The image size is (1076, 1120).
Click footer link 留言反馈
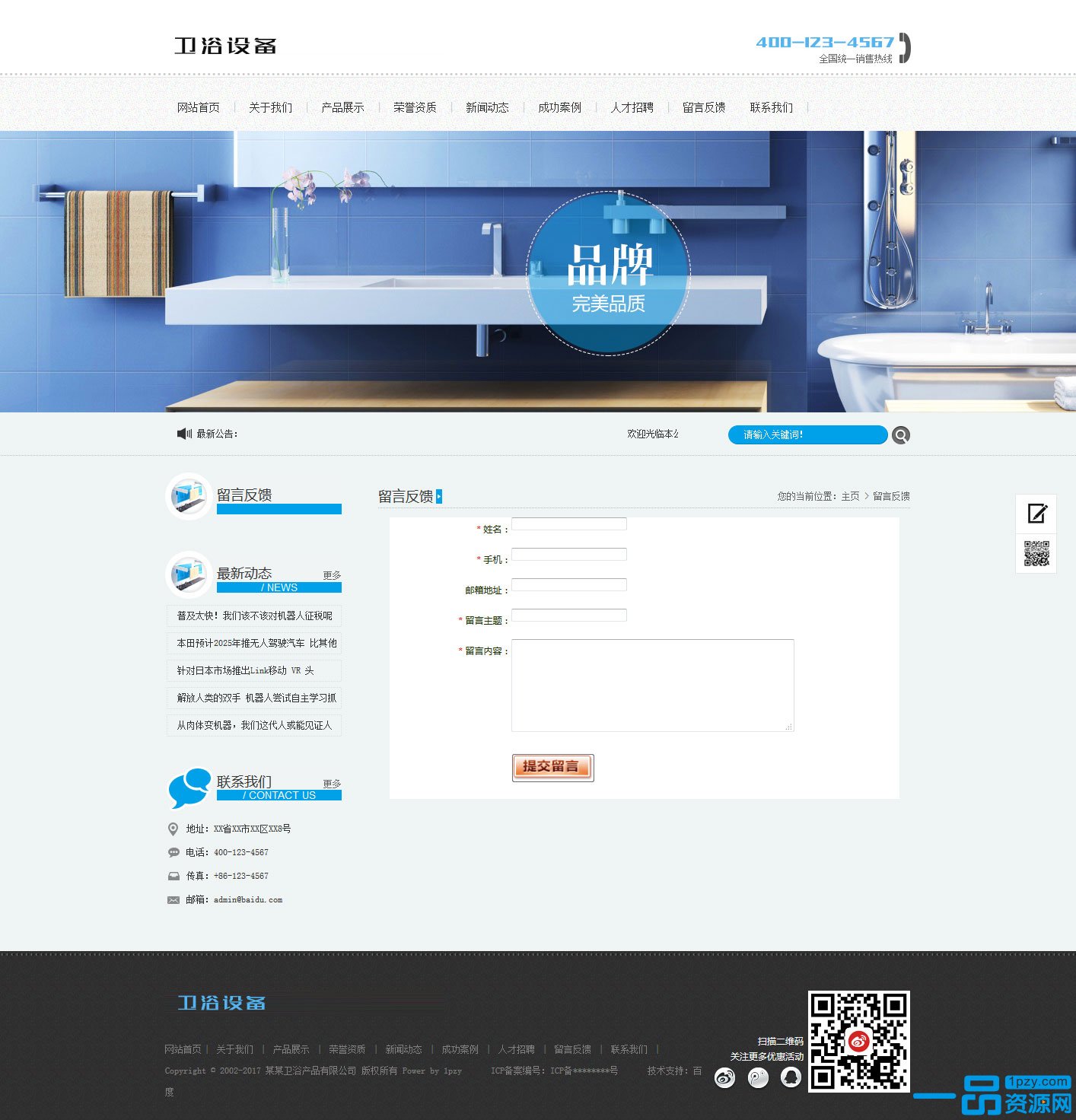click(x=573, y=1049)
